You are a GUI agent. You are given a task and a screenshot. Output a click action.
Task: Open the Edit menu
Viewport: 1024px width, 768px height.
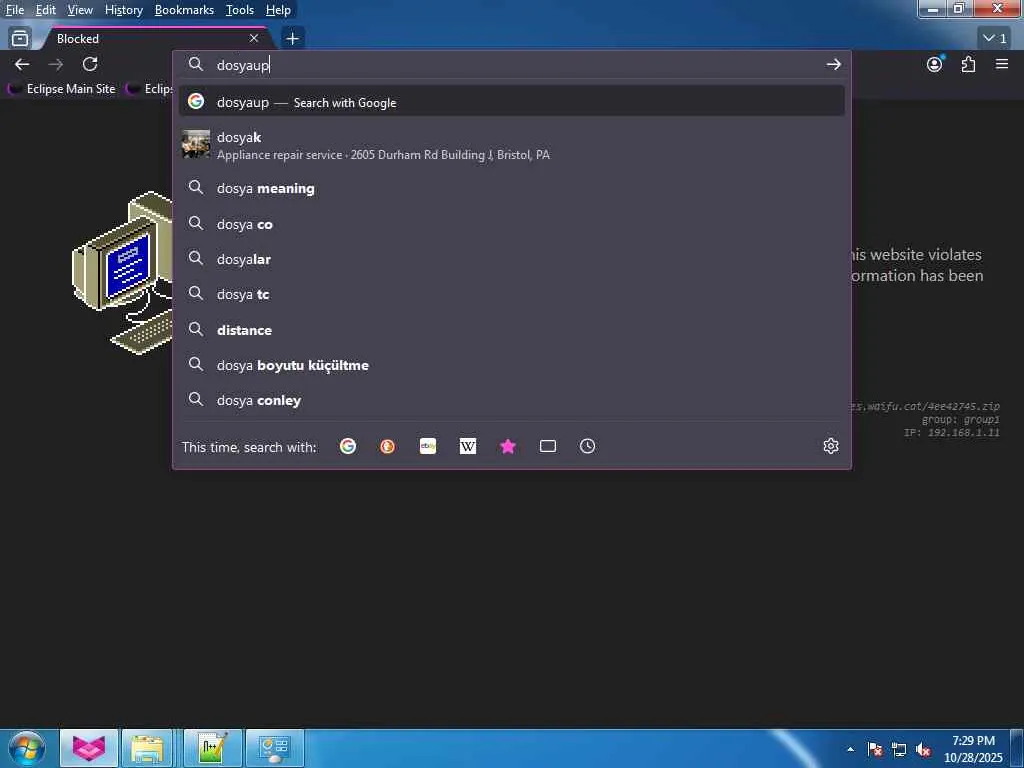46,10
